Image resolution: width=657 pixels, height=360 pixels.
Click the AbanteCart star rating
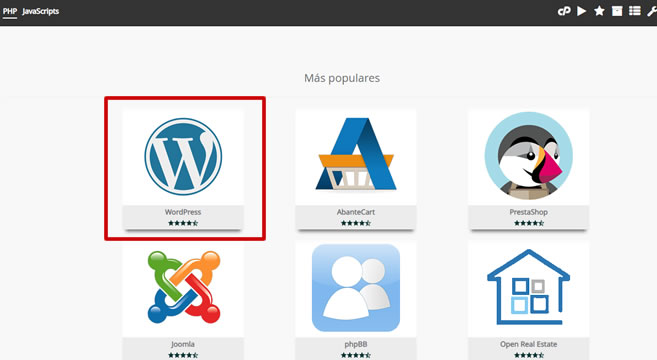click(x=356, y=223)
